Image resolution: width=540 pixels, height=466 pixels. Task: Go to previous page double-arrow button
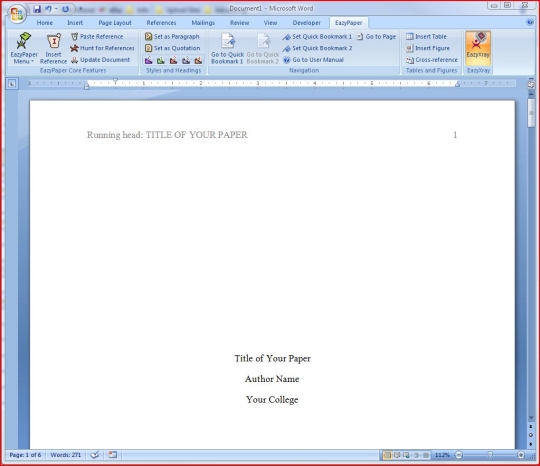[x=531, y=427]
